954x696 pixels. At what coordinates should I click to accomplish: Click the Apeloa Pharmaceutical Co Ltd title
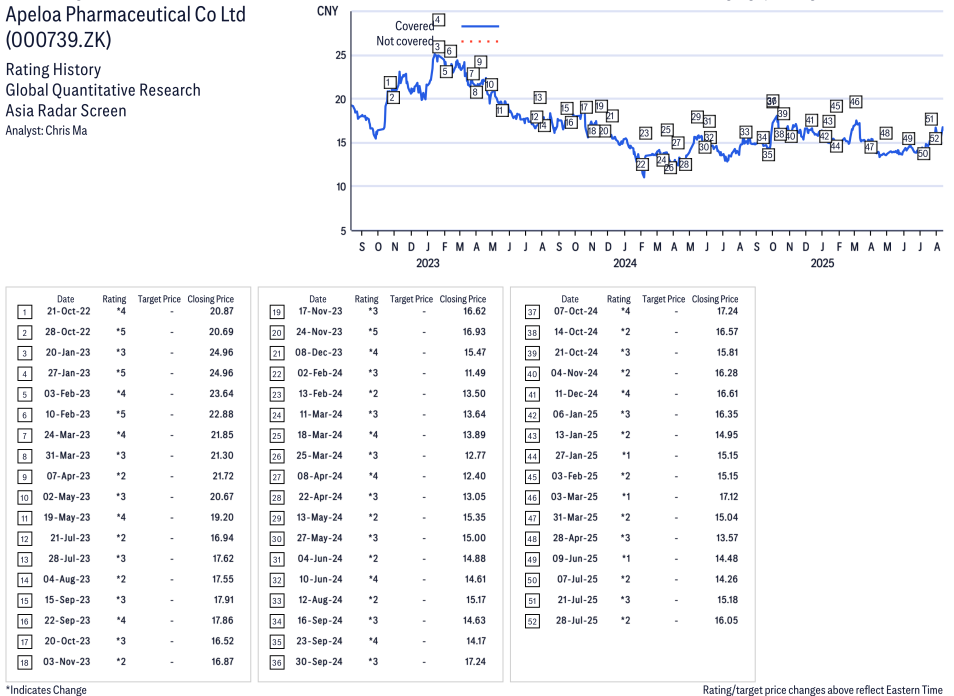coord(125,14)
